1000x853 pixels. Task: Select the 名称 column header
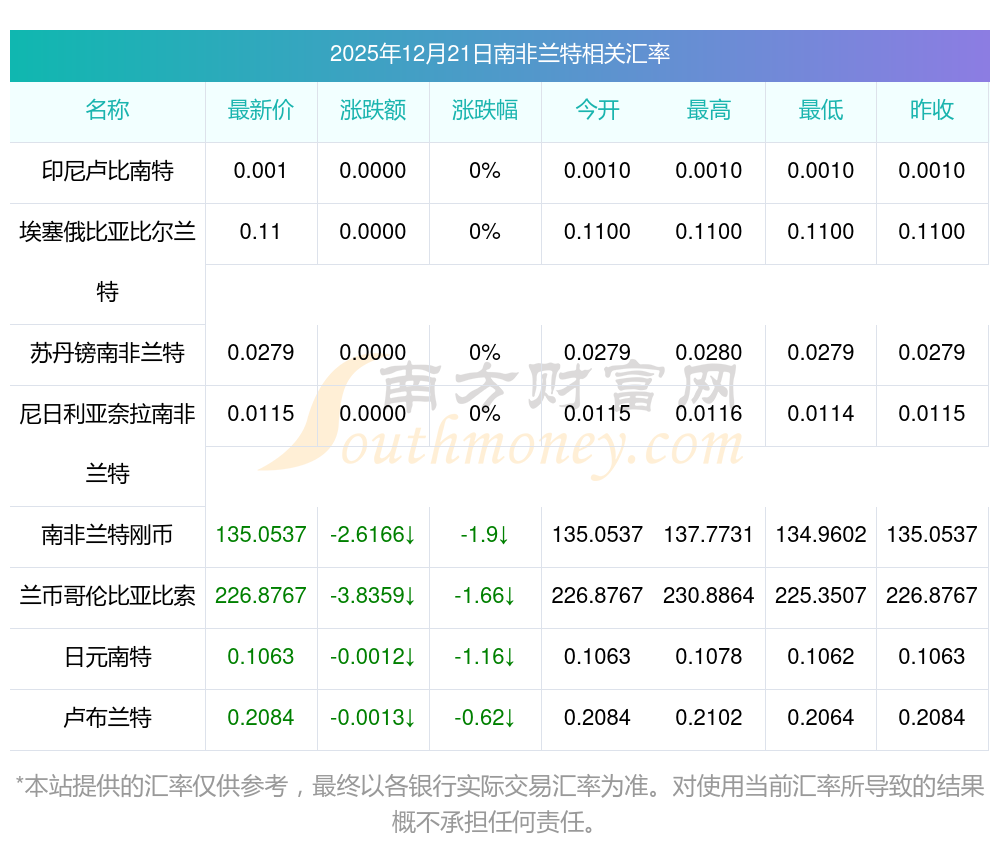coord(107,110)
